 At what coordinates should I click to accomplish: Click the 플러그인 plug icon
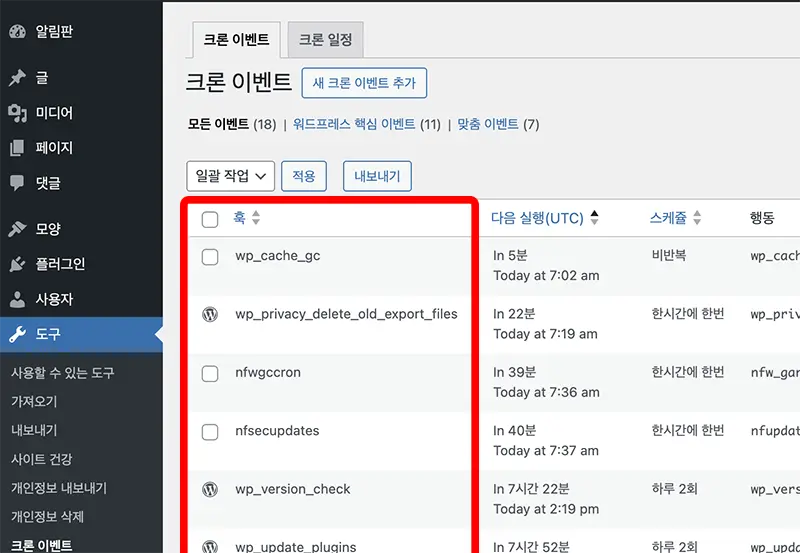click(x=17, y=264)
